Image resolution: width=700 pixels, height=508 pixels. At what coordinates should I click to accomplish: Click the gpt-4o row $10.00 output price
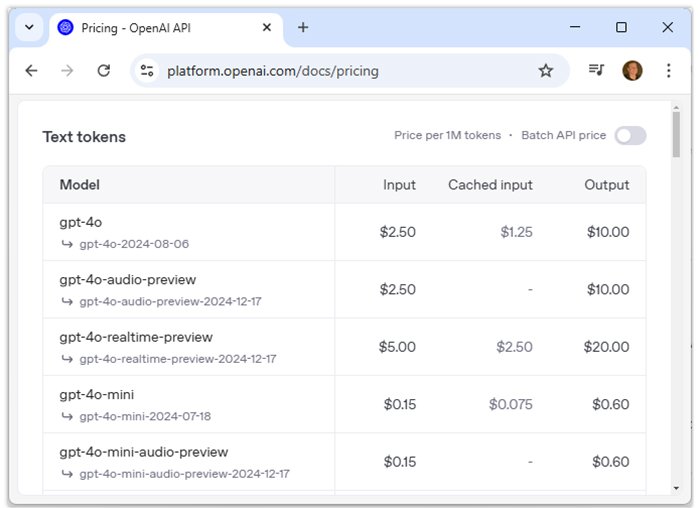pyautogui.click(x=608, y=232)
